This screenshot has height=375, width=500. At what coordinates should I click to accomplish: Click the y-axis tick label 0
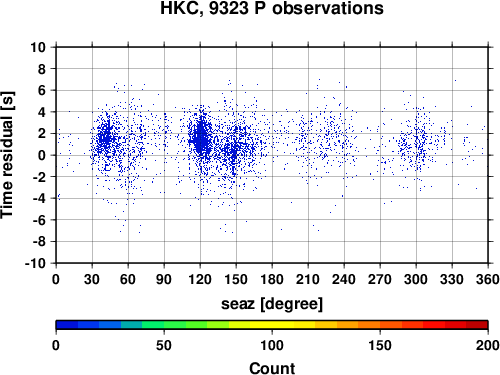click(42, 155)
